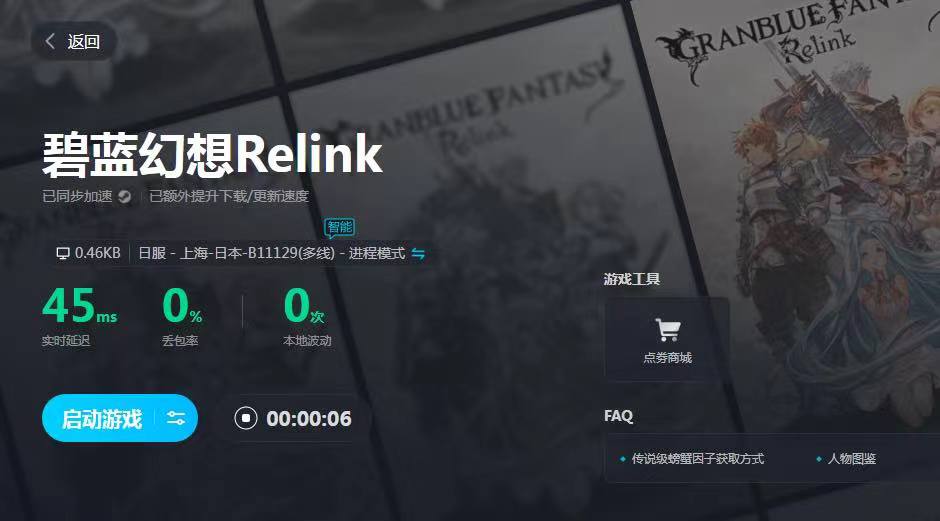Go back using the 返回 button
Image resolution: width=940 pixels, height=521 pixels.
pos(74,41)
